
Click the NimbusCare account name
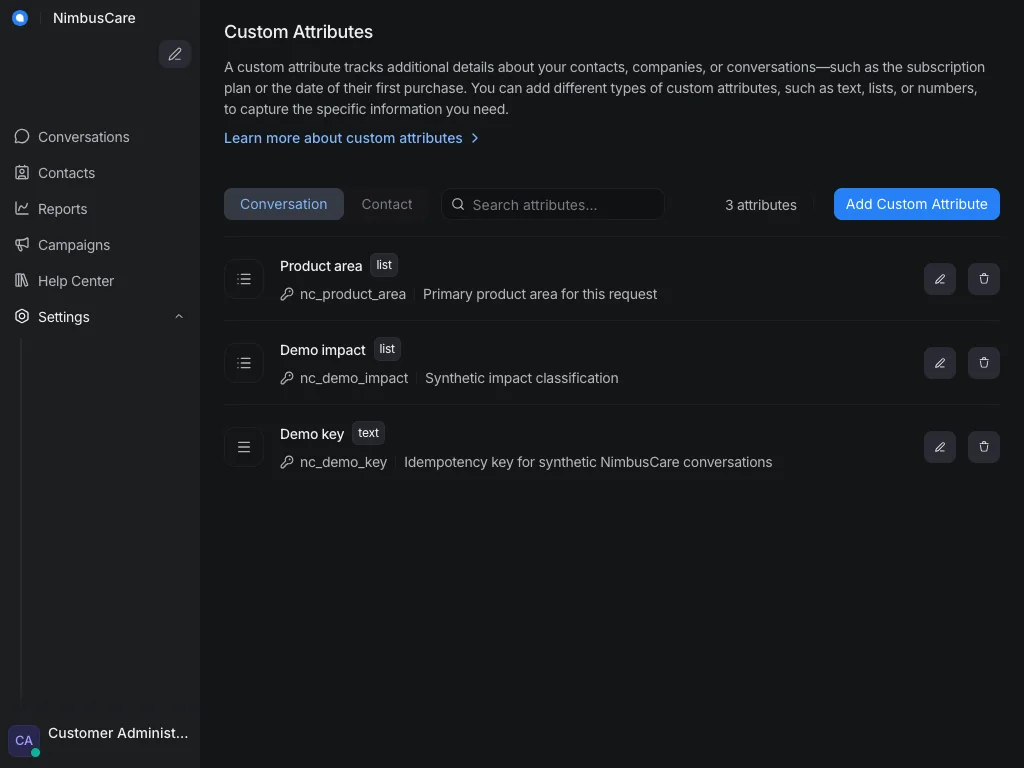(94, 18)
